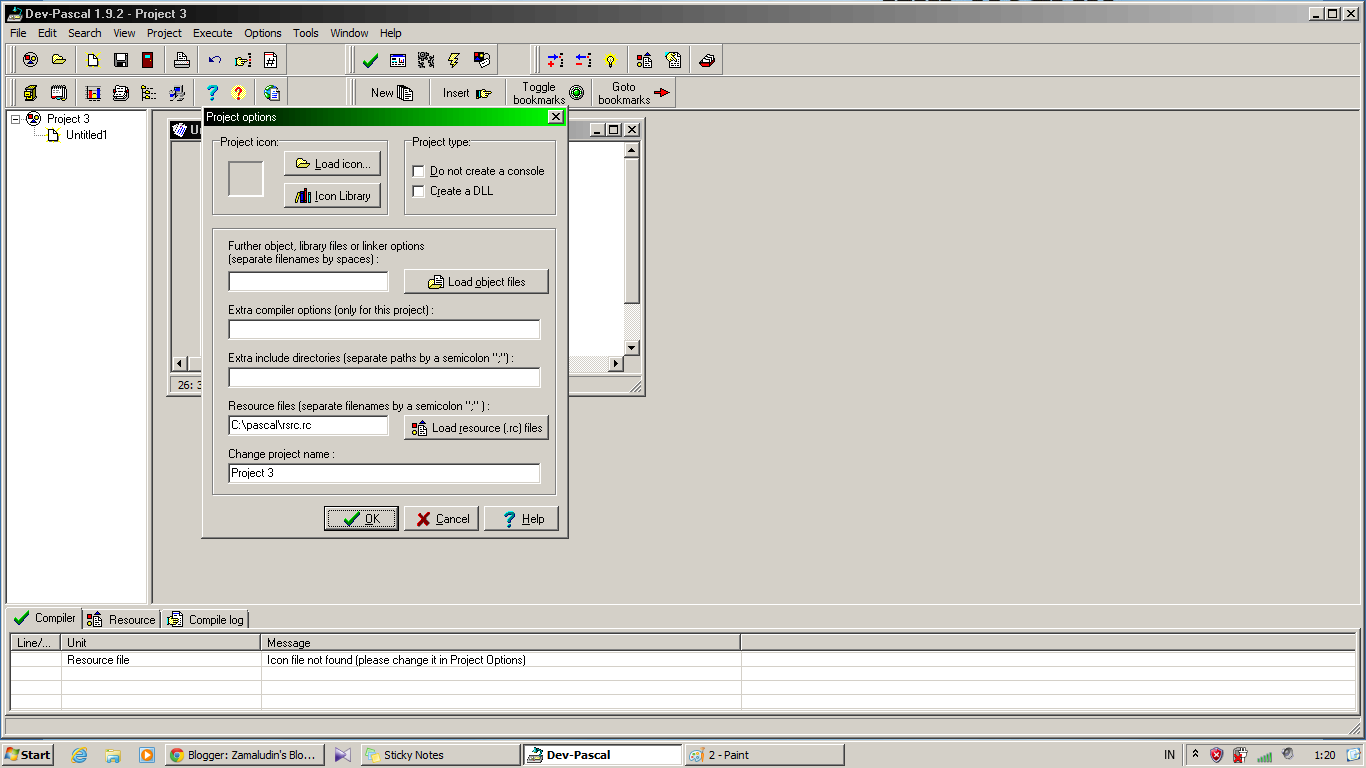Click the Load object files button
The height and width of the screenshot is (768, 1366).
[x=476, y=282]
